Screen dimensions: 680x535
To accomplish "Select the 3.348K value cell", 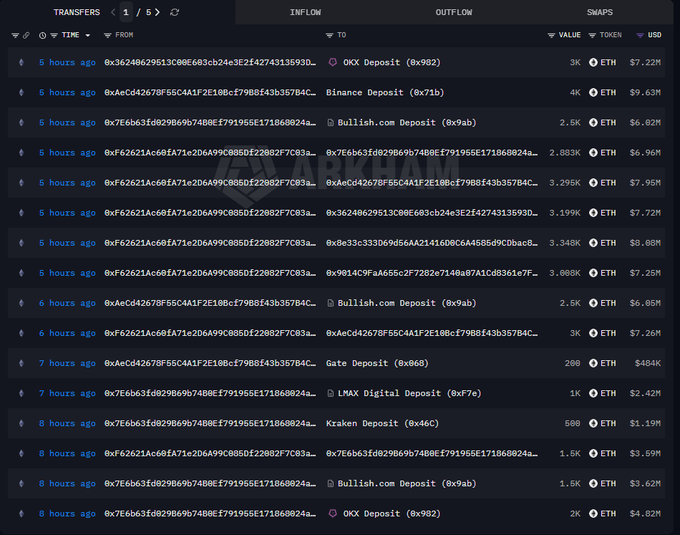I will point(565,243).
